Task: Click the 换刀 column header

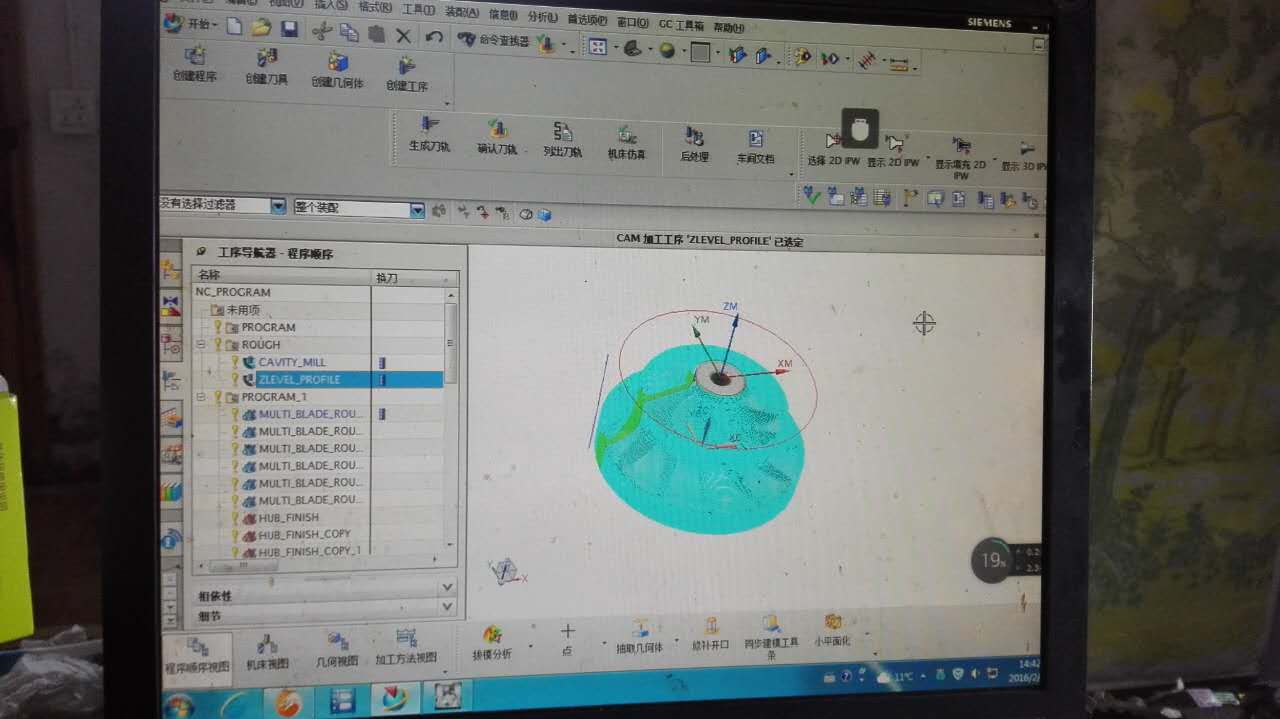Action: coord(414,277)
